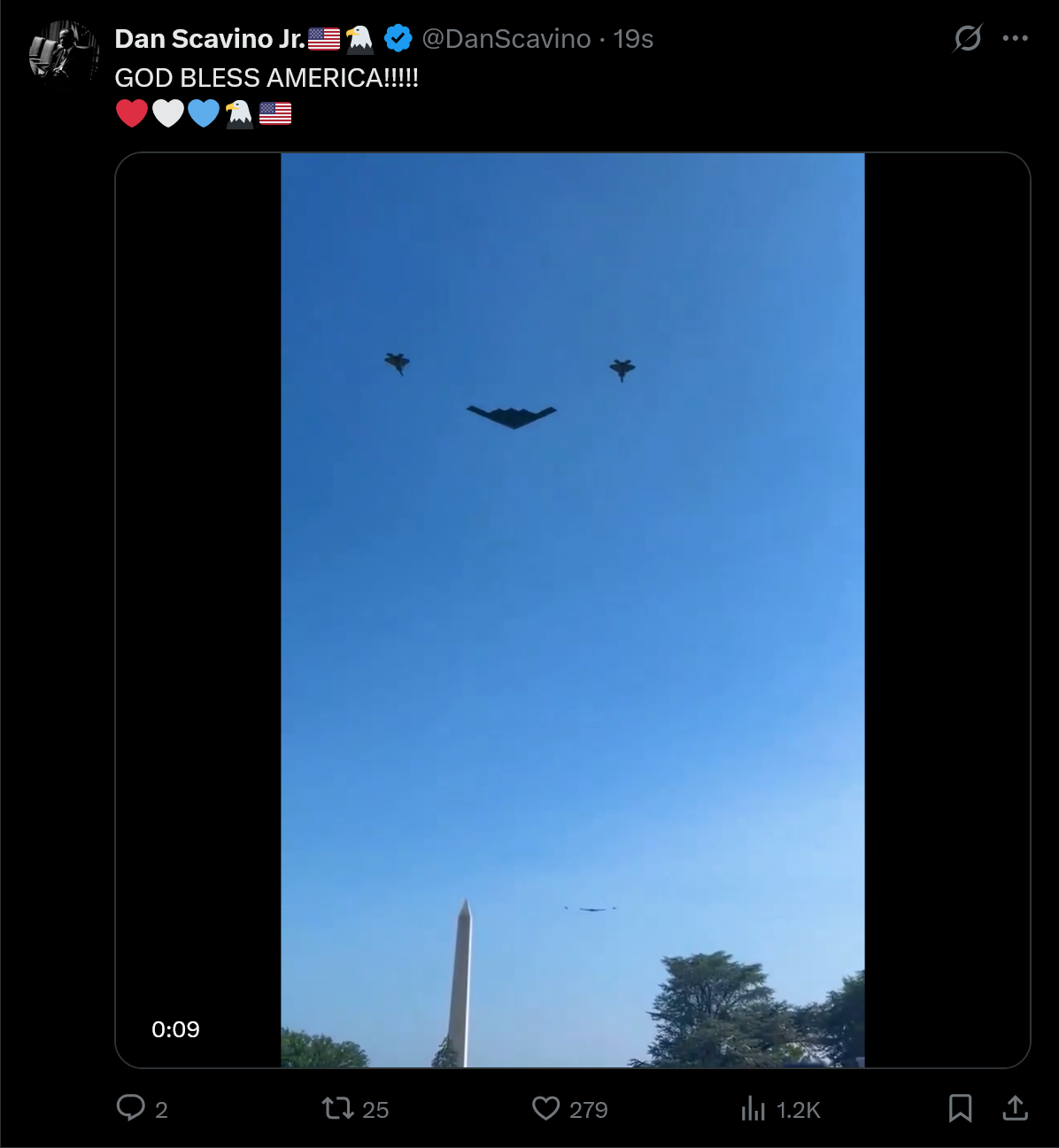Click the 1.2K views count
The image size is (1059, 1148).
pyautogui.click(x=799, y=1110)
